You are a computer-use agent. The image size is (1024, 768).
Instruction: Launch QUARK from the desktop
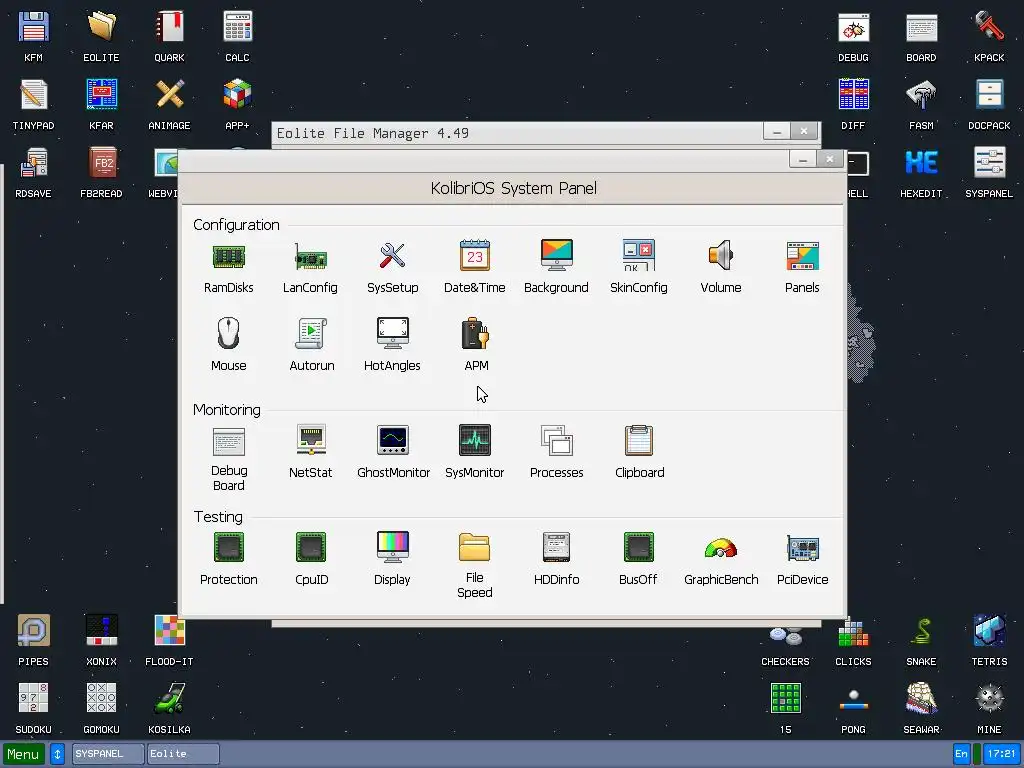click(169, 27)
